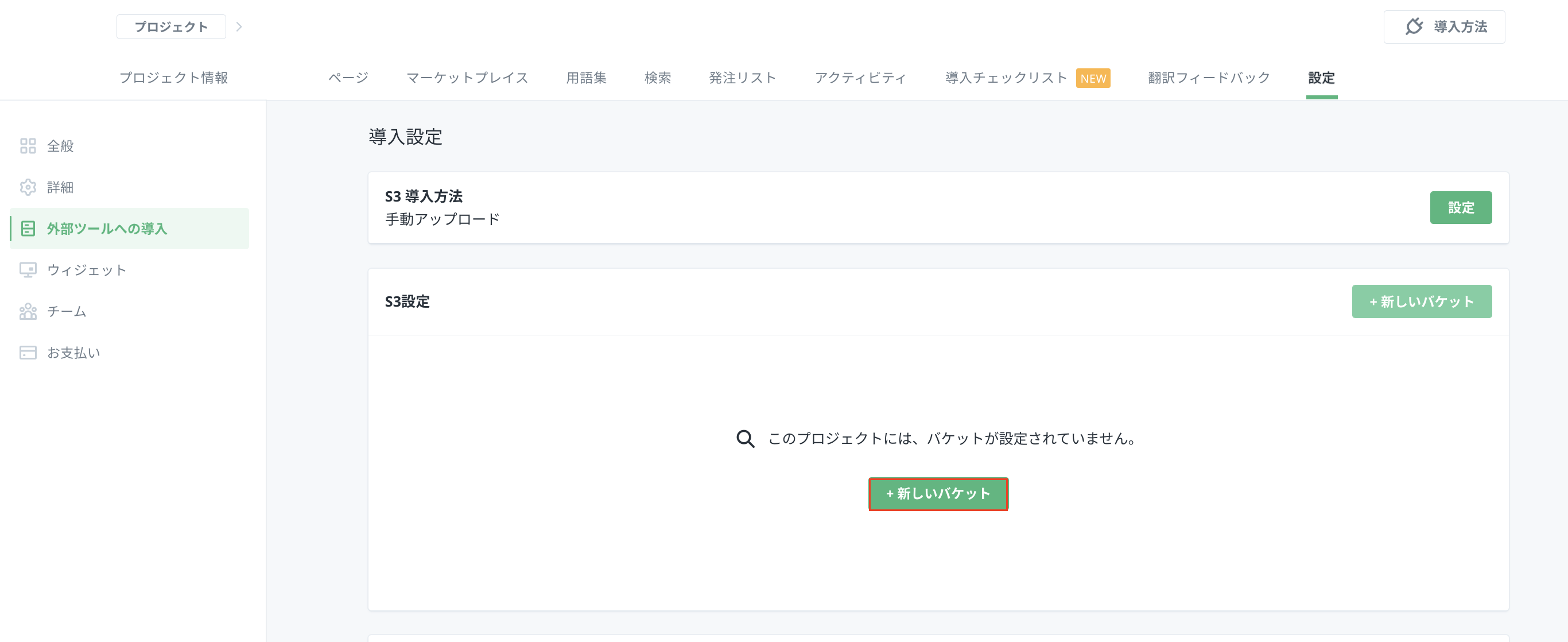Open the プロジェクト breadcrumb selector
Image resolution: width=1568 pixels, height=642 pixels.
pos(171,27)
